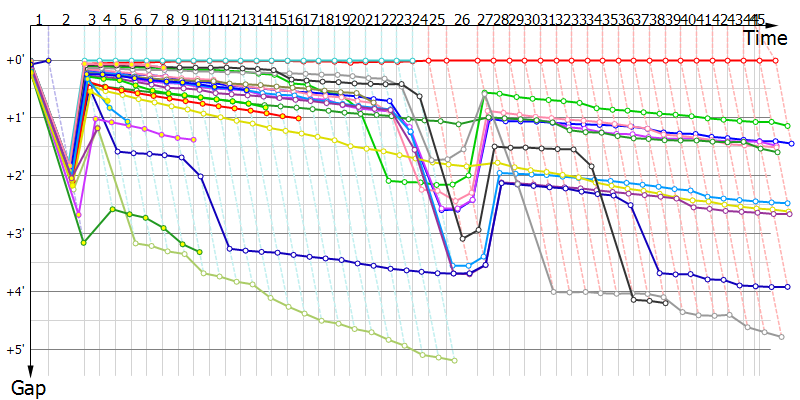Click lap 3 marker on time axis
This screenshot has width=800, height=400.
[92, 20]
